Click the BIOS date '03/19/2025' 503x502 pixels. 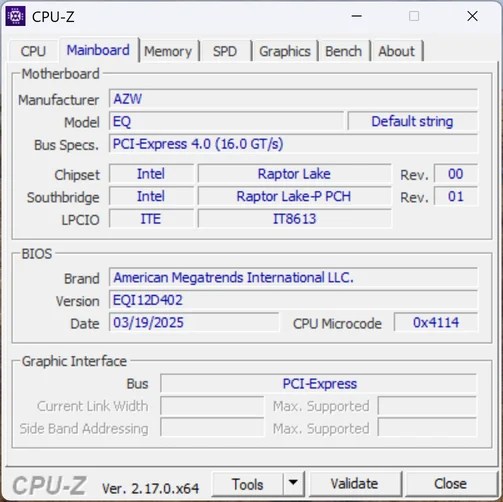coord(194,322)
